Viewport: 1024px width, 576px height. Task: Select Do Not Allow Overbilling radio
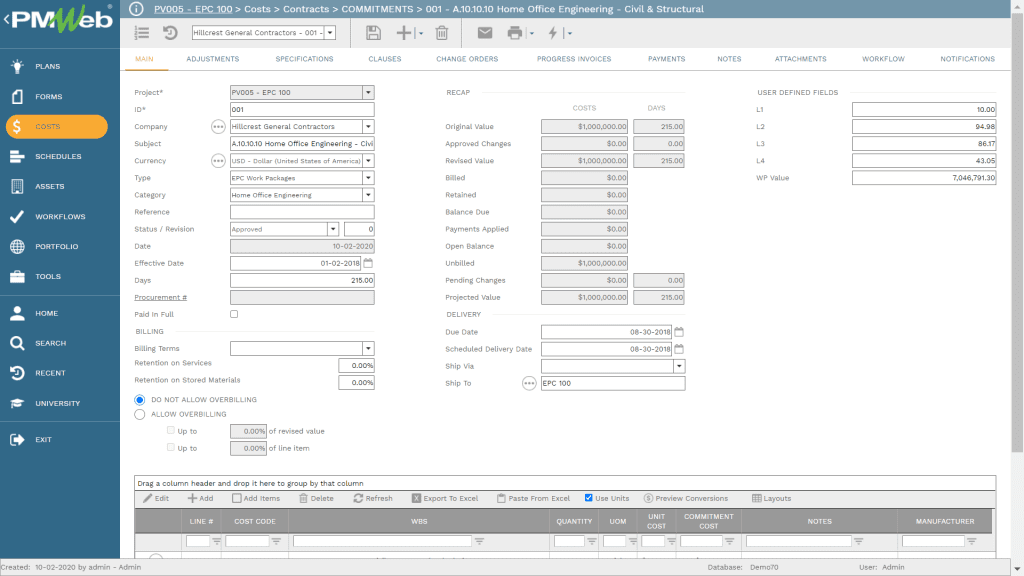point(140,400)
